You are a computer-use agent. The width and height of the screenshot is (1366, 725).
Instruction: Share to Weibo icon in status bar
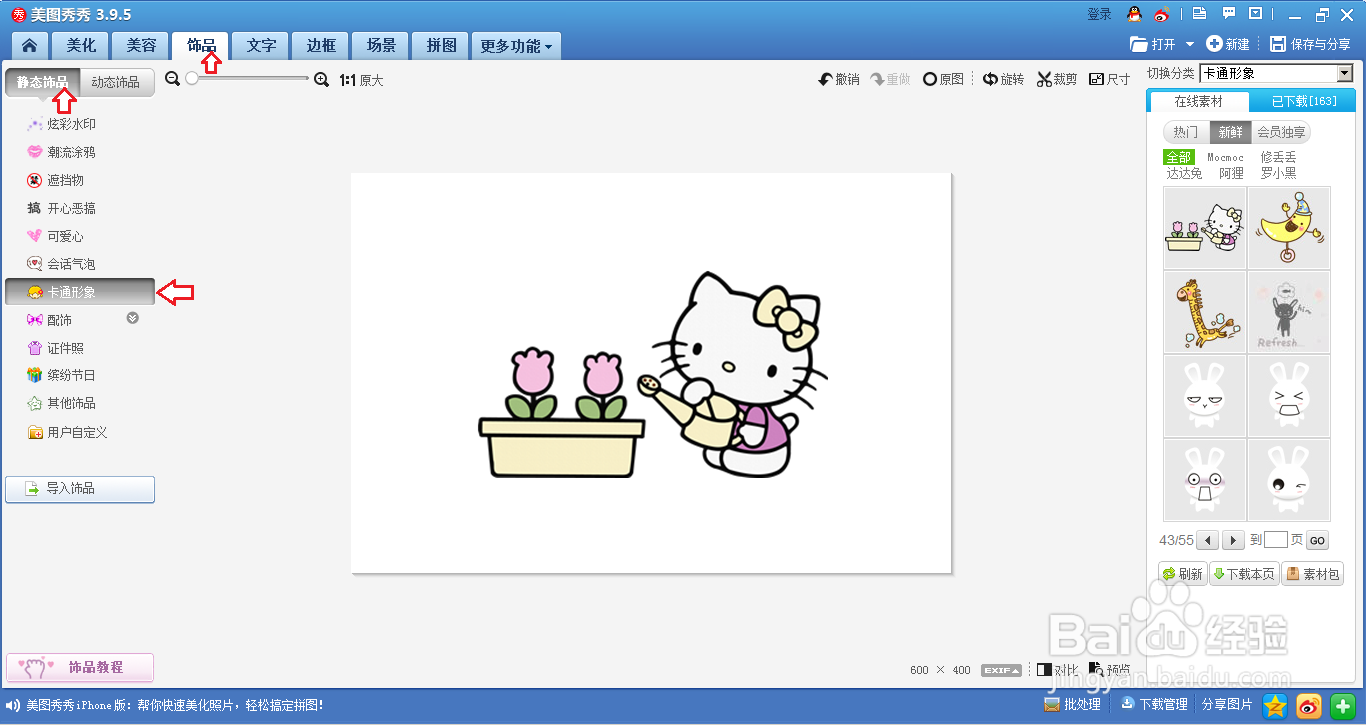pos(1309,705)
